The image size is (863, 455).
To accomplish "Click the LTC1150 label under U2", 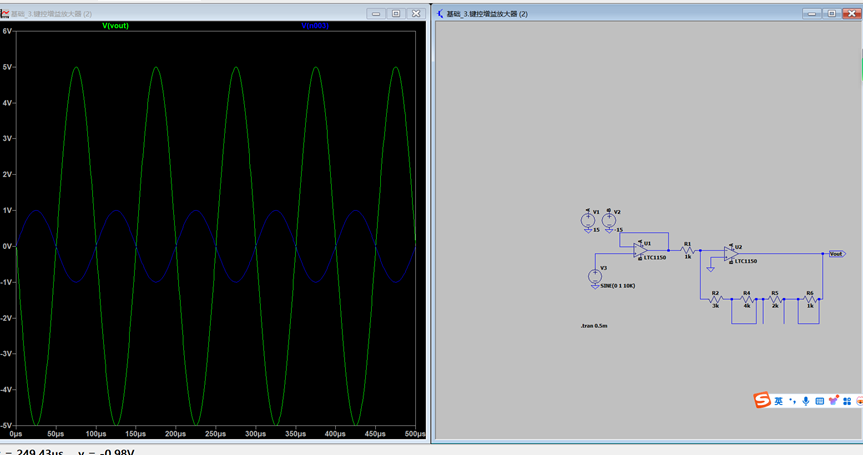I will pyautogui.click(x=746, y=261).
